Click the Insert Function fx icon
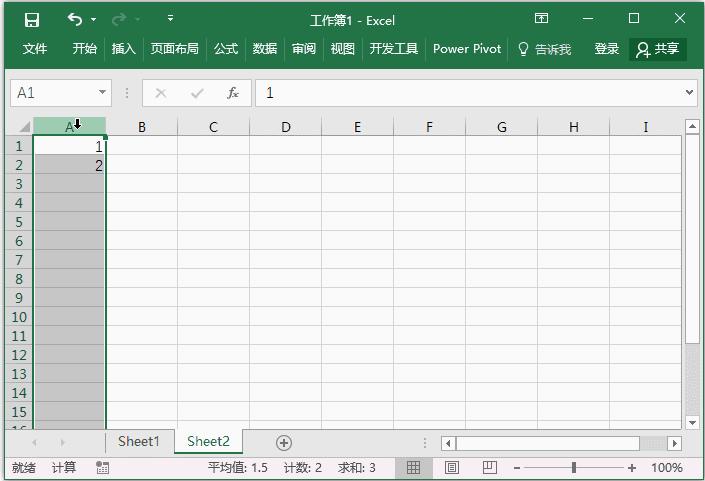This screenshot has width=705, height=481. click(x=233, y=93)
